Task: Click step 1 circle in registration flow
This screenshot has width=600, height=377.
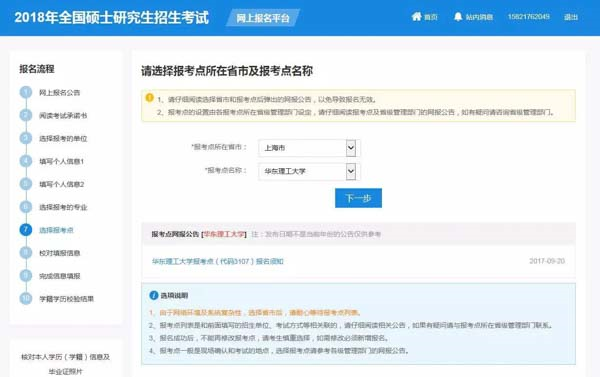Action: coord(26,92)
